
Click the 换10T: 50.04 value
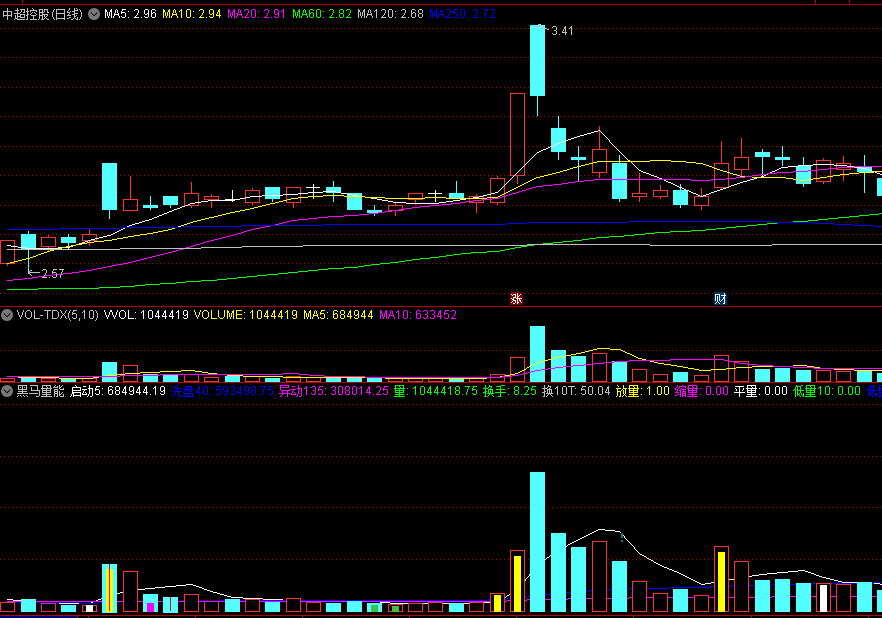tap(576, 391)
